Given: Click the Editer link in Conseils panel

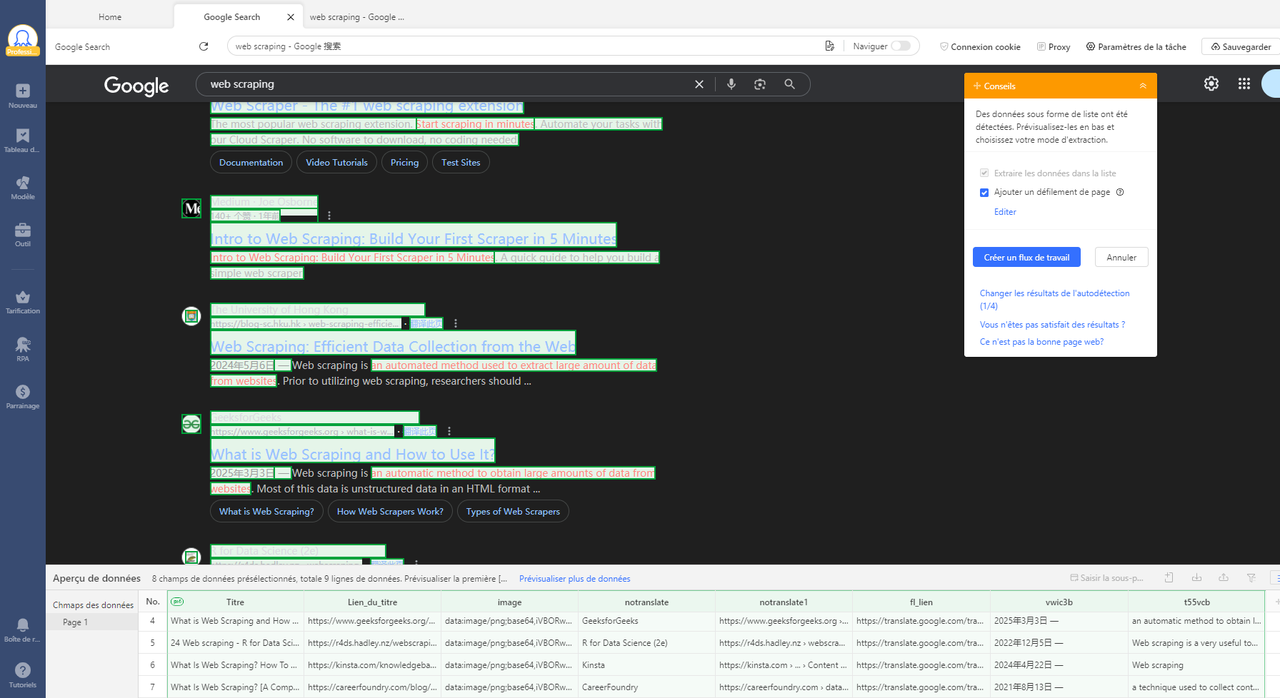Looking at the screenshot, I should click(x=1005, y=212).
